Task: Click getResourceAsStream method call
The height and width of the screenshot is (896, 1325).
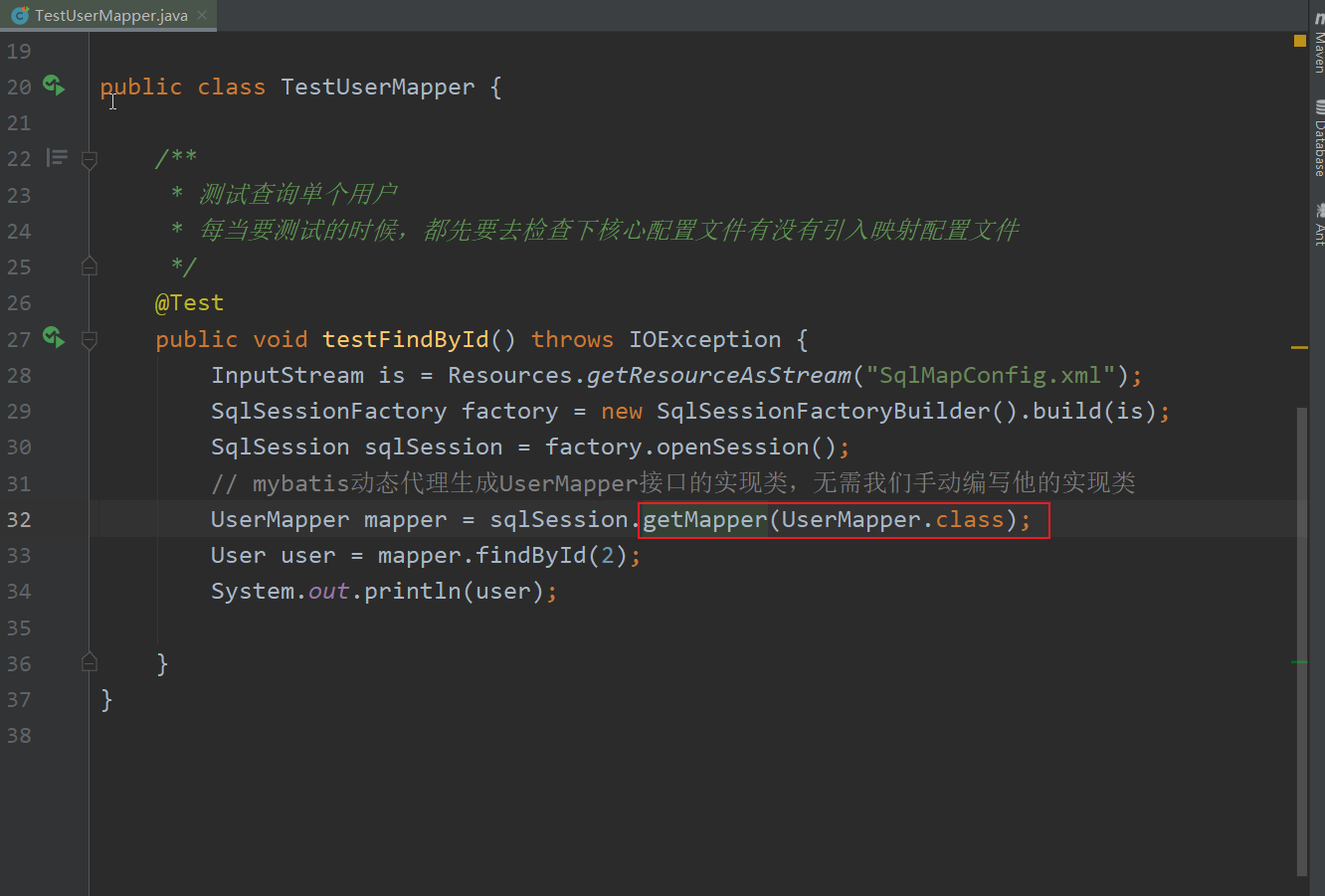Action: click(719, 375)
